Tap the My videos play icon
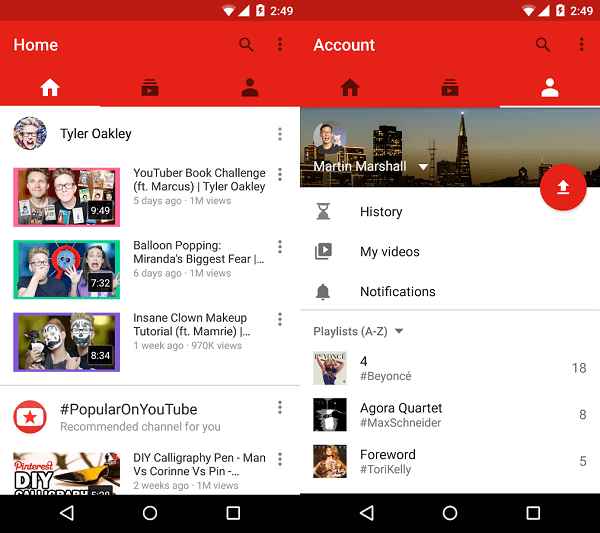This screenshot has height=533, width=600. 323,252
